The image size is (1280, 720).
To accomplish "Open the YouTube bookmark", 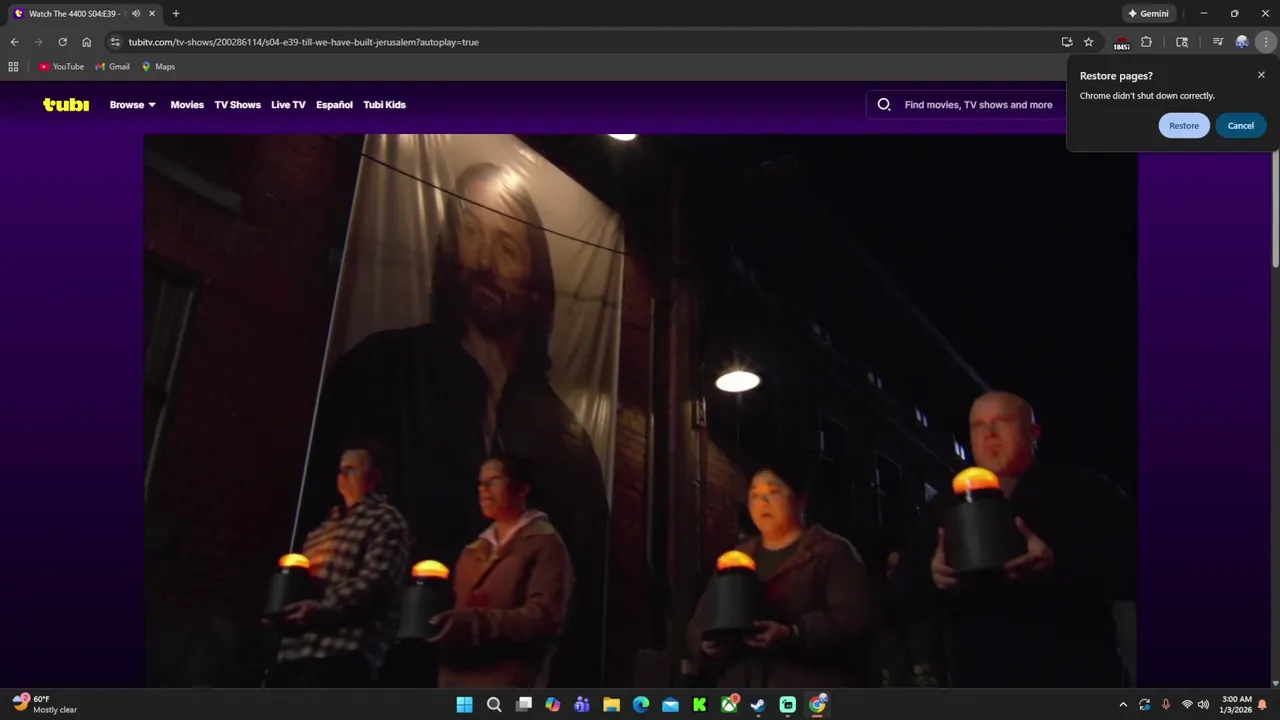I will 61,67.
